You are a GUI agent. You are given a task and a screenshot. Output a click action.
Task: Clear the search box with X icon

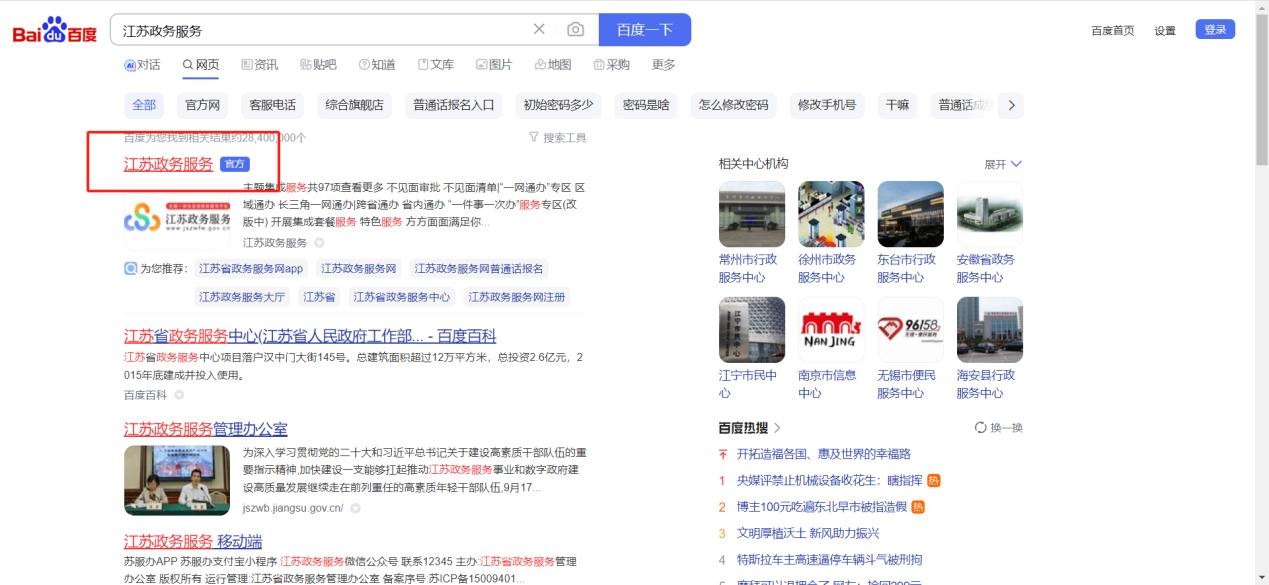(540, 30)
